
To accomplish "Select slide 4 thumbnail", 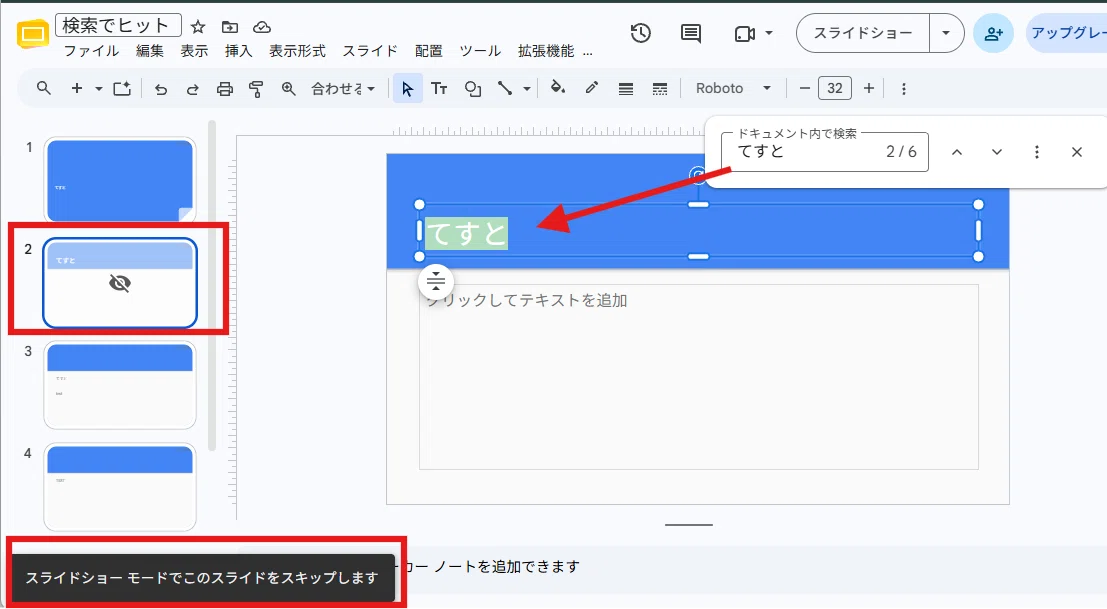I will coord(120,487).
